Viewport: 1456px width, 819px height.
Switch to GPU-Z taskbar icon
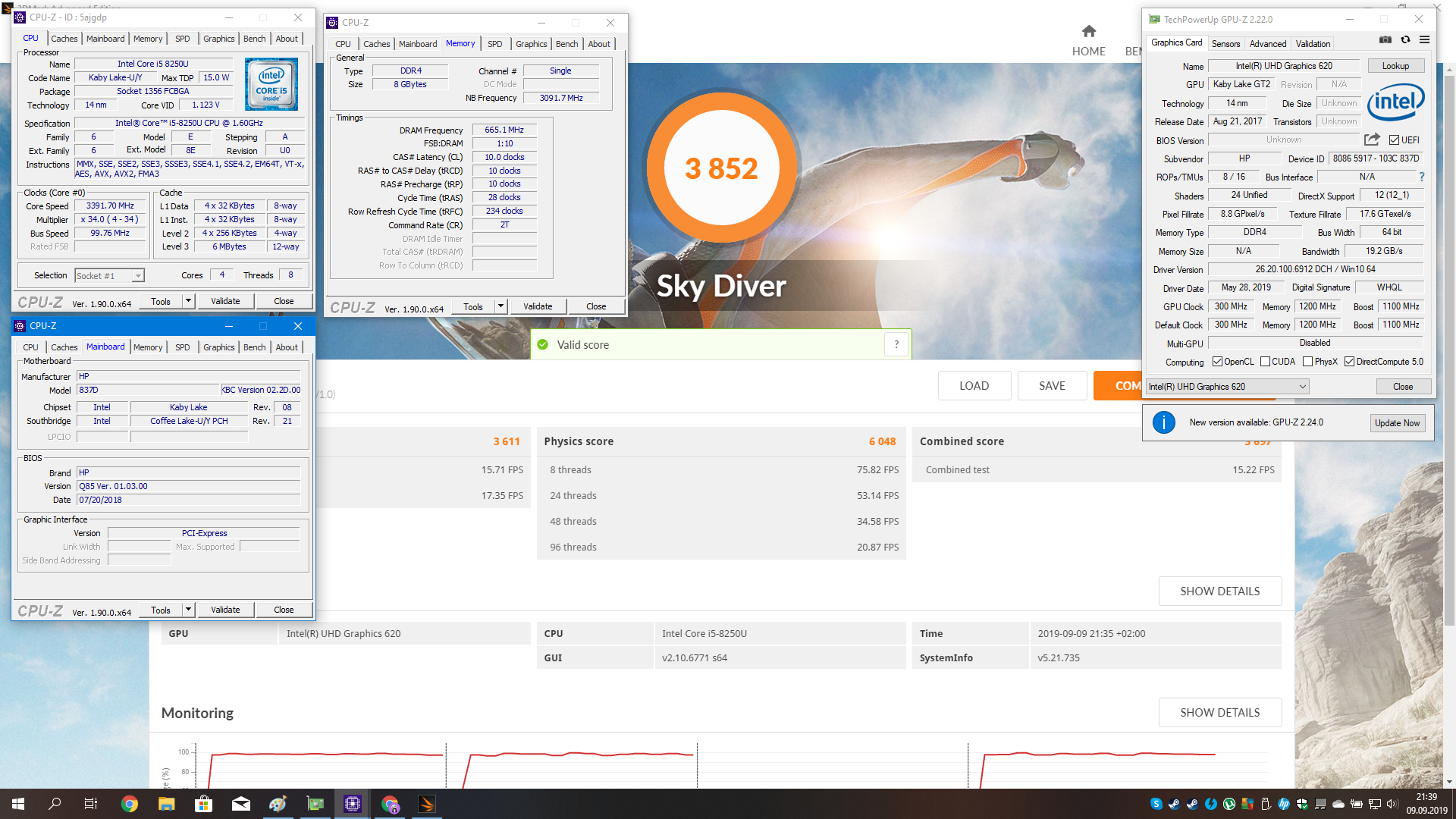pyautogui.click(x=315, y=804)
